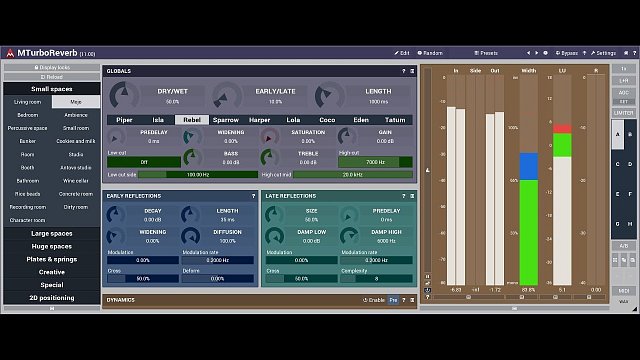640x360 pixels.
Task: Click the collapse bar under the category list
Action: (x=52, y=309)
